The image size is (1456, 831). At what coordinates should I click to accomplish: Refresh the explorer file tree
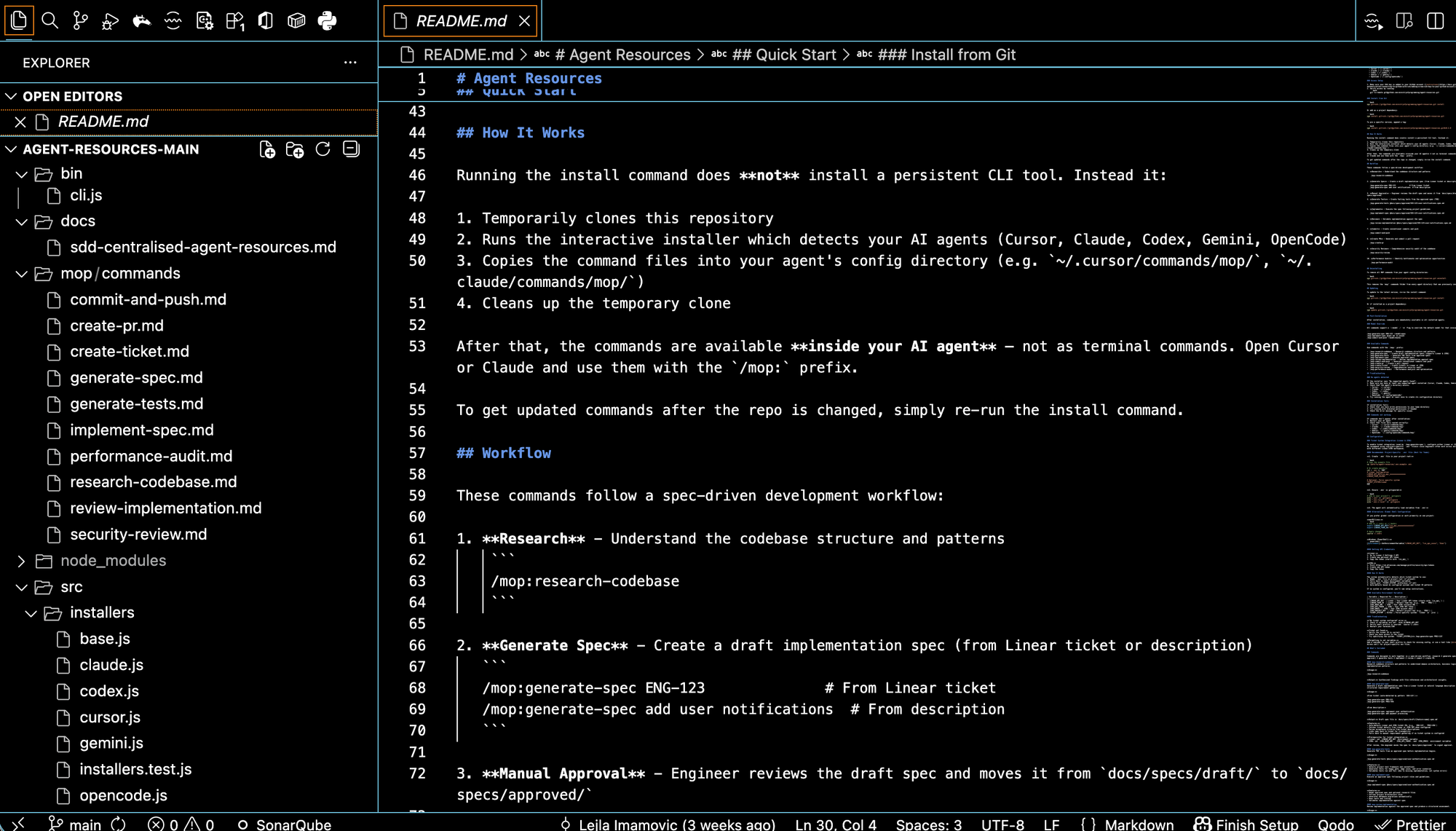[323, 149]
